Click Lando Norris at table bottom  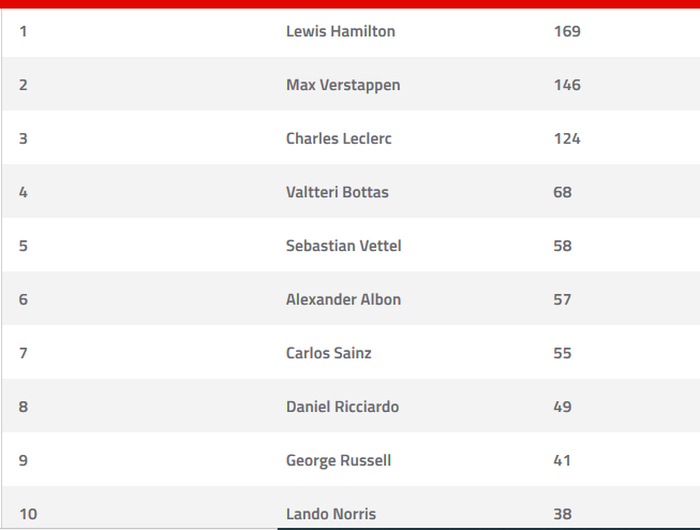[x=330, y=514]
